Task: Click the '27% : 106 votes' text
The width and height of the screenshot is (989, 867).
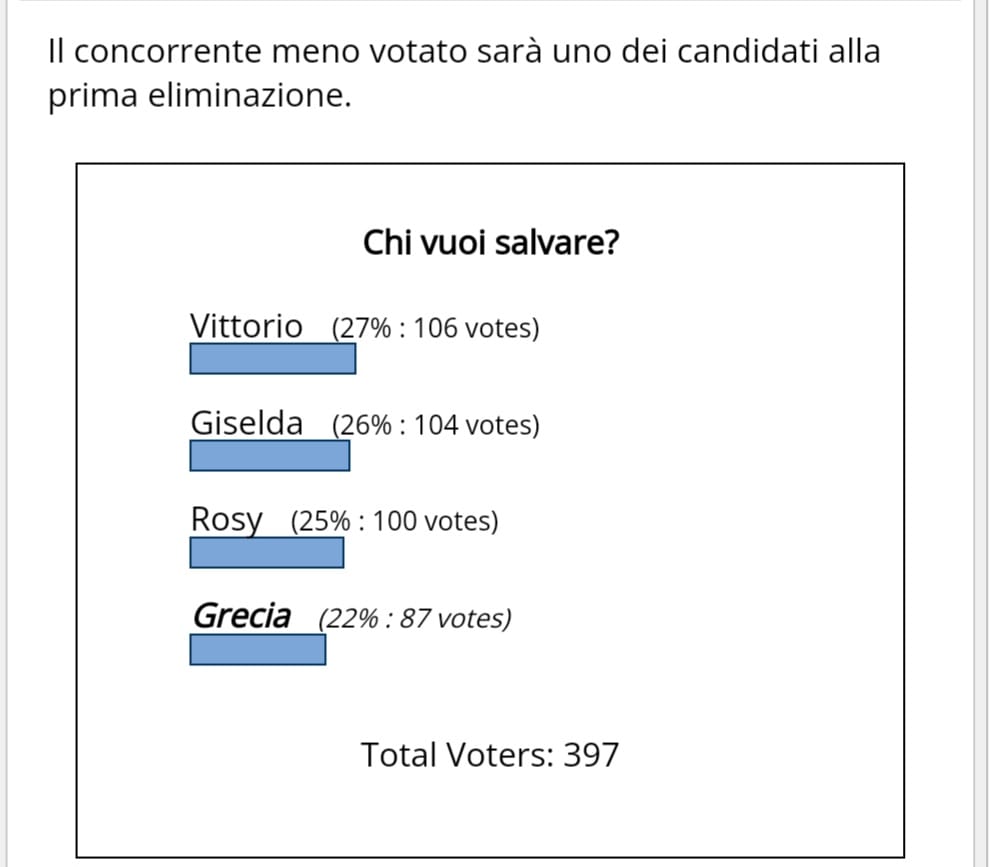Action: (x=436, y=328)
